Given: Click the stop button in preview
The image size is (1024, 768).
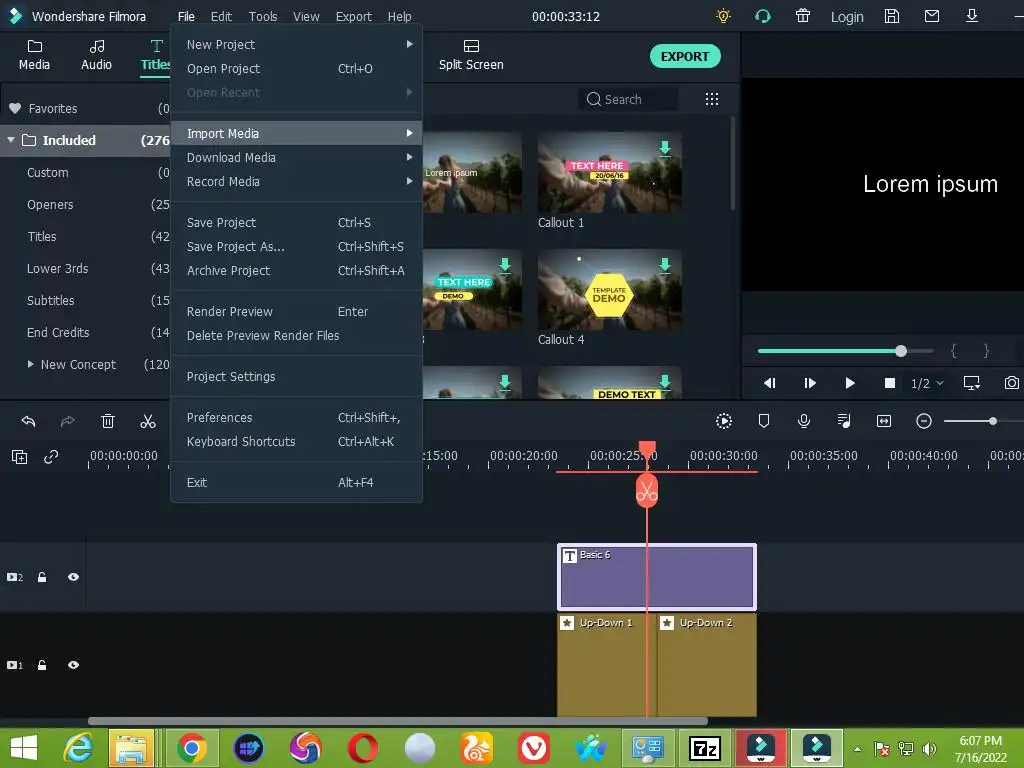Looking at the screenshot, I should tap(889, 383).
